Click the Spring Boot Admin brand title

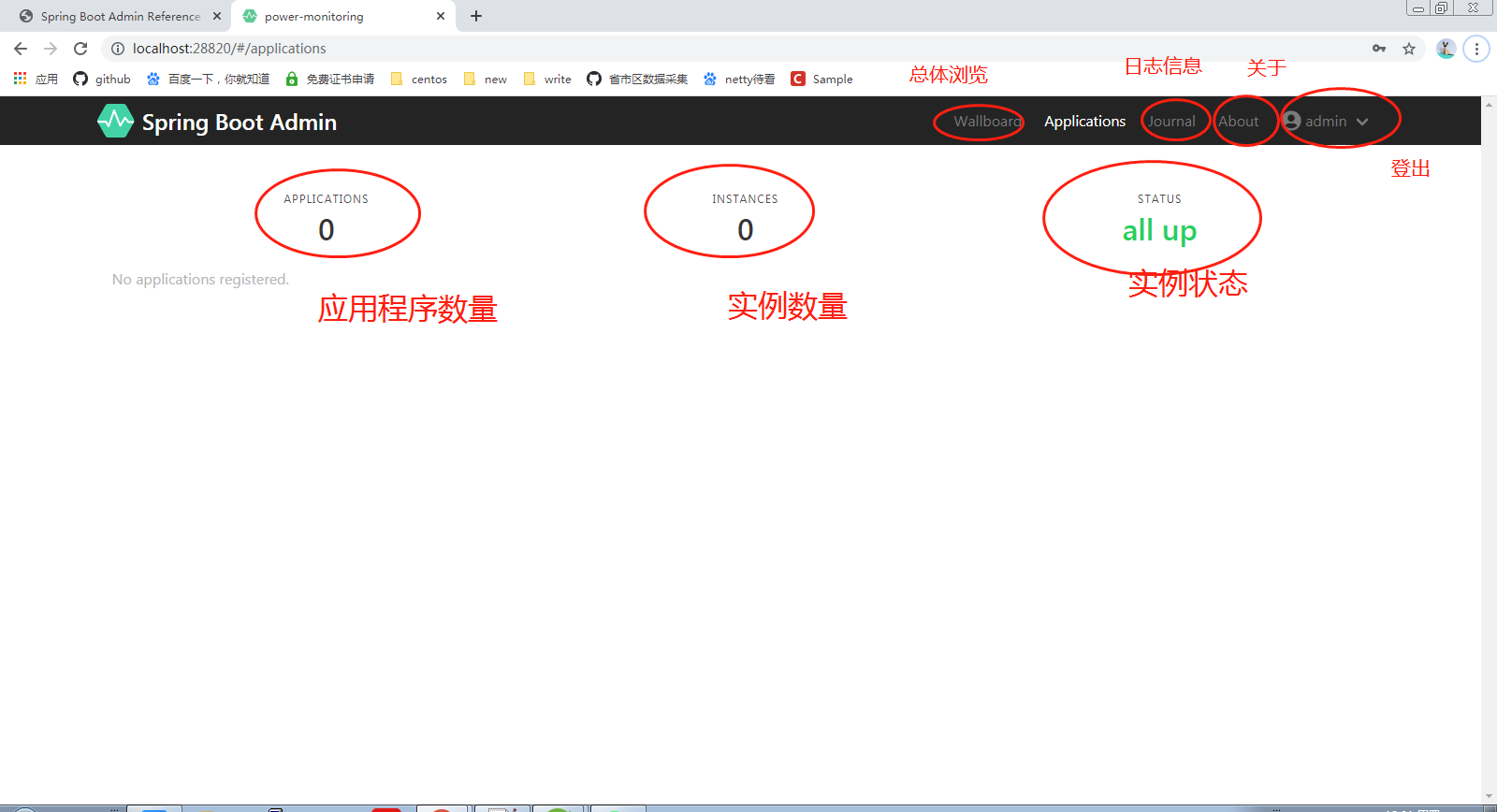click(x=240, y=122)
